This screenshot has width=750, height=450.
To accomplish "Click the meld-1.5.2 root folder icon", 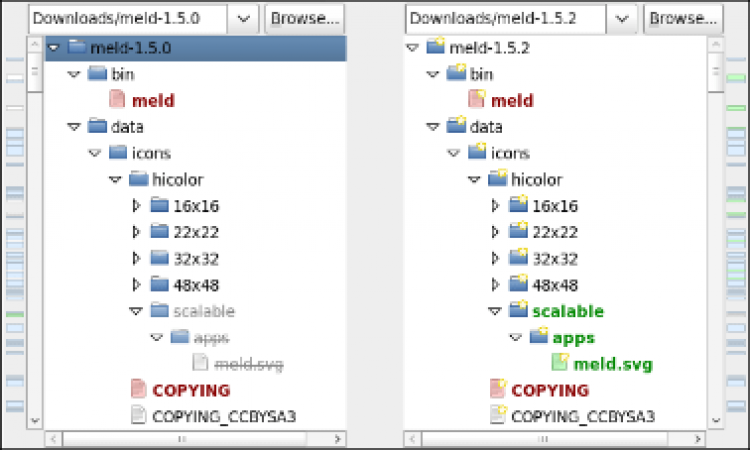I will pyautogui.click(x=436, y=46).
